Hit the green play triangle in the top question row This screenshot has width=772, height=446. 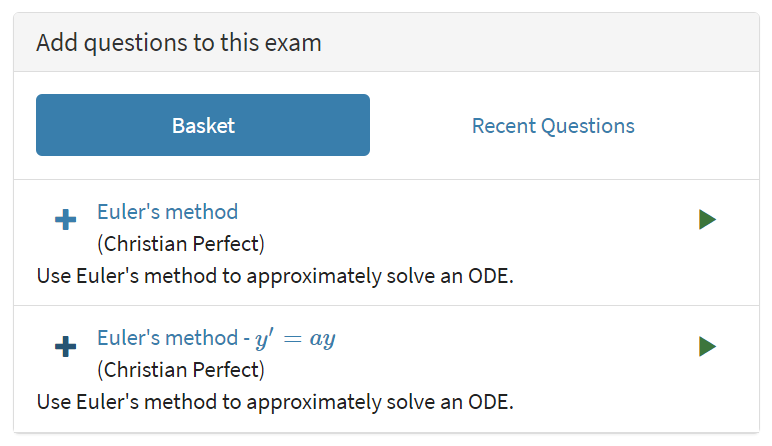707,220
